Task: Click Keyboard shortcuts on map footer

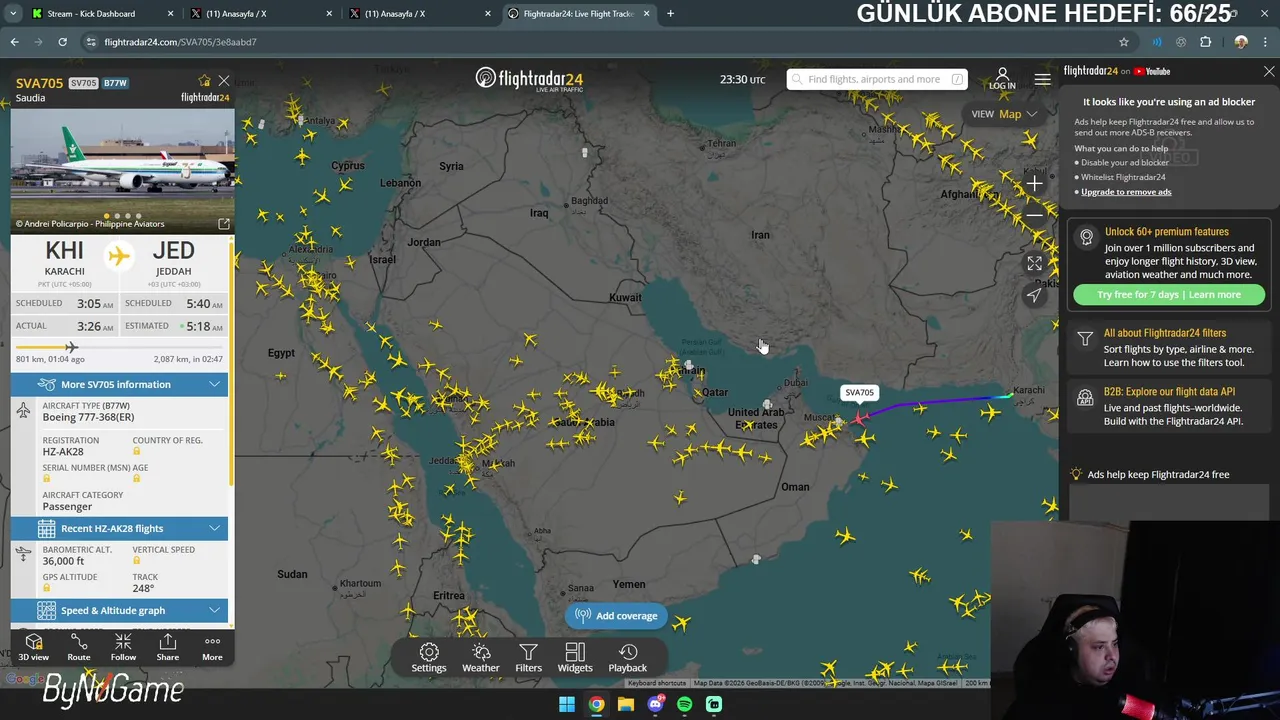Action: (x=657, y=683)
